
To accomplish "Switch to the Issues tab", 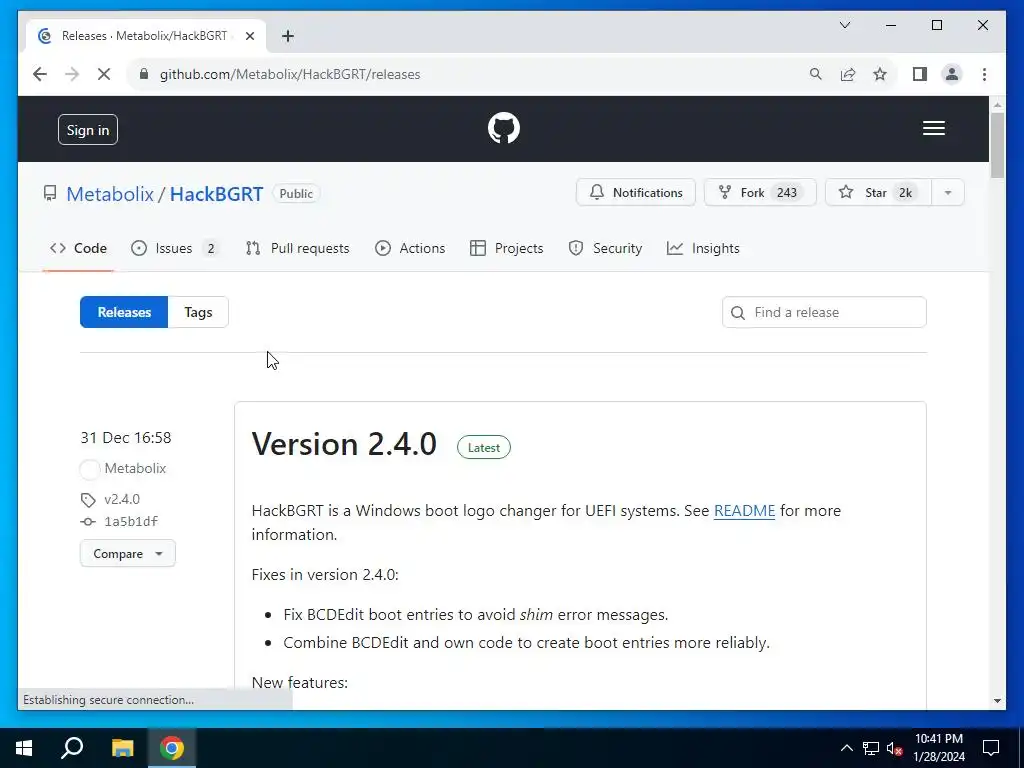I will point(174,248).
